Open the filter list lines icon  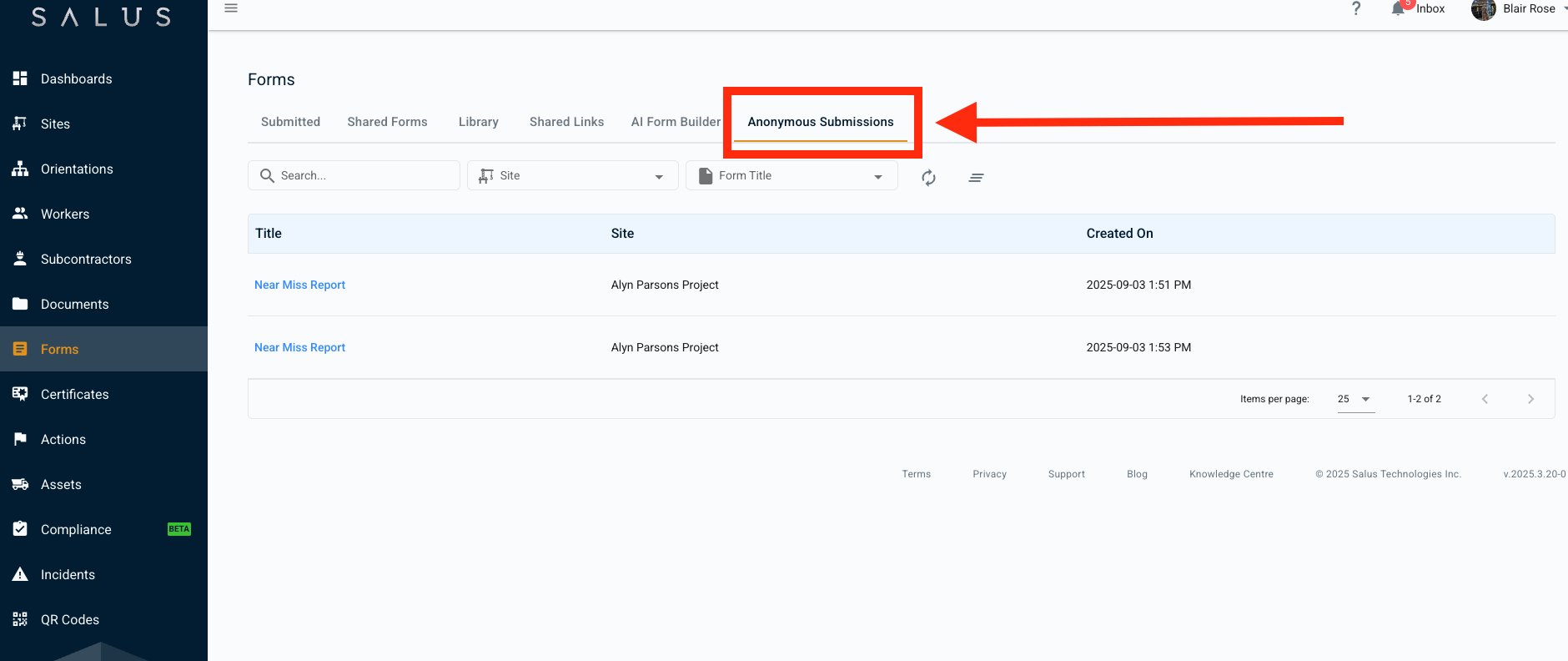coord(976,177)
